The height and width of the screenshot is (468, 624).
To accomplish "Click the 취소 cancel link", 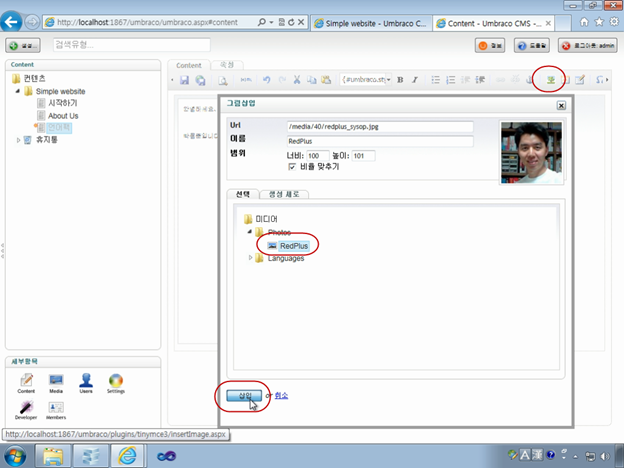I will click(x=281, y=396).
